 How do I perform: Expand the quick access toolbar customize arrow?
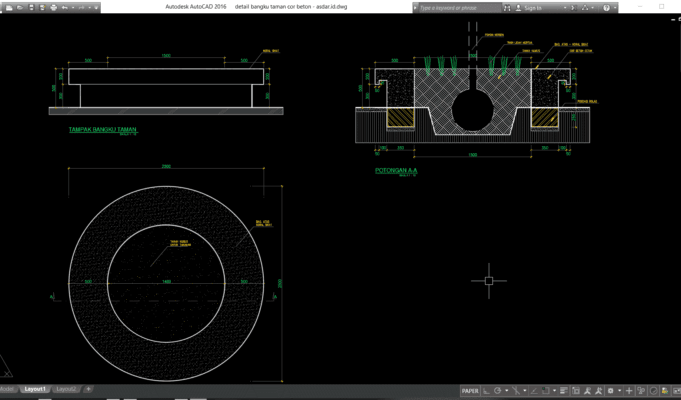[96, 7]
